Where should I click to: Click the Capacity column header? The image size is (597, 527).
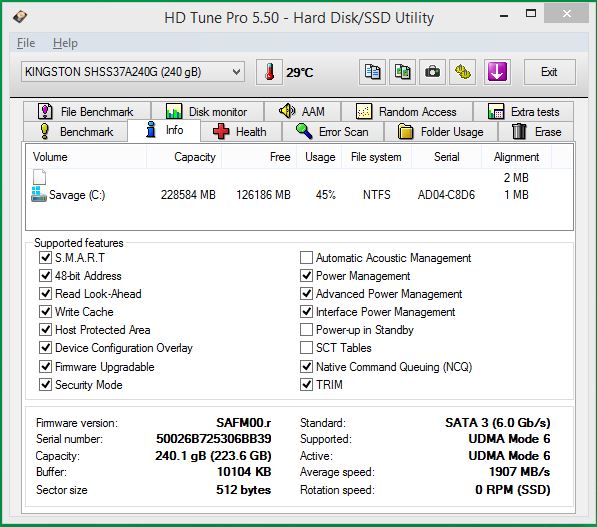184,157
